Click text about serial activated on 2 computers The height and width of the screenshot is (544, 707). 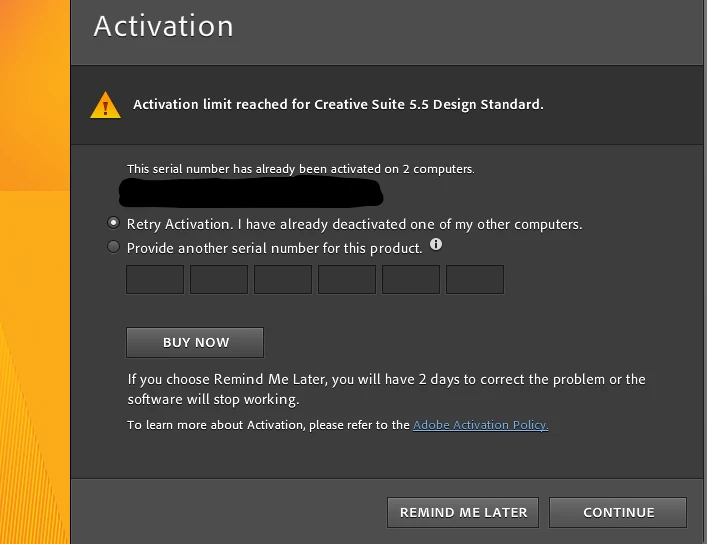click(301, 169)
